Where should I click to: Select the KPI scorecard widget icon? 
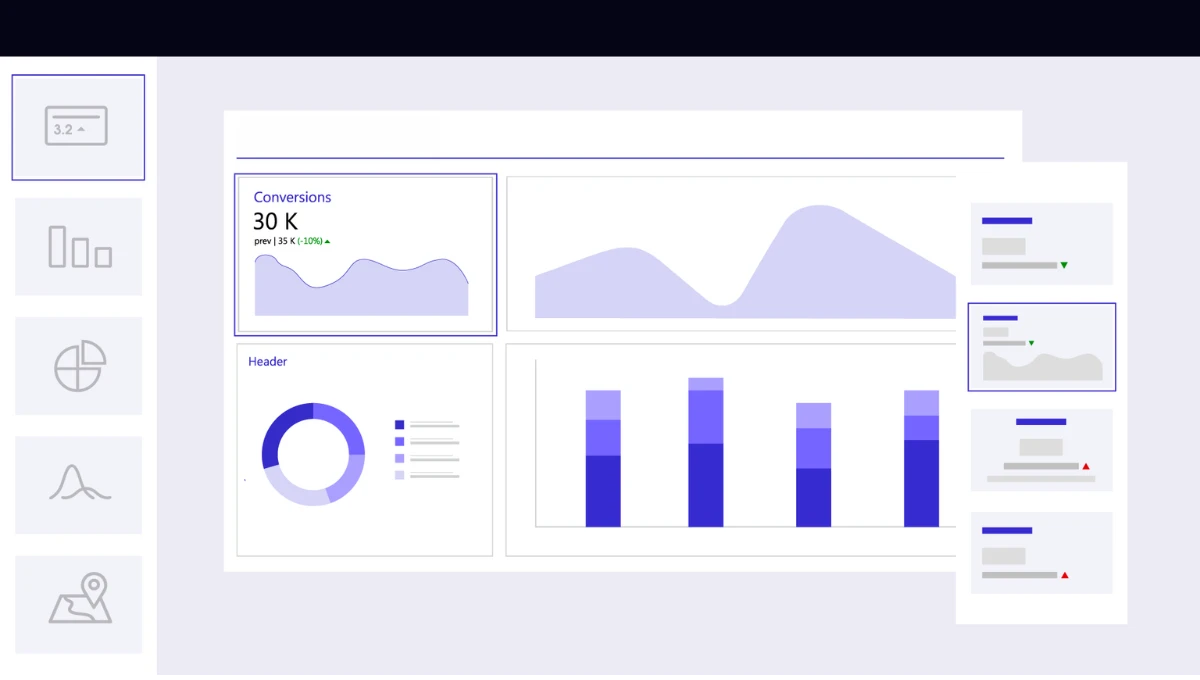(77, 127)
